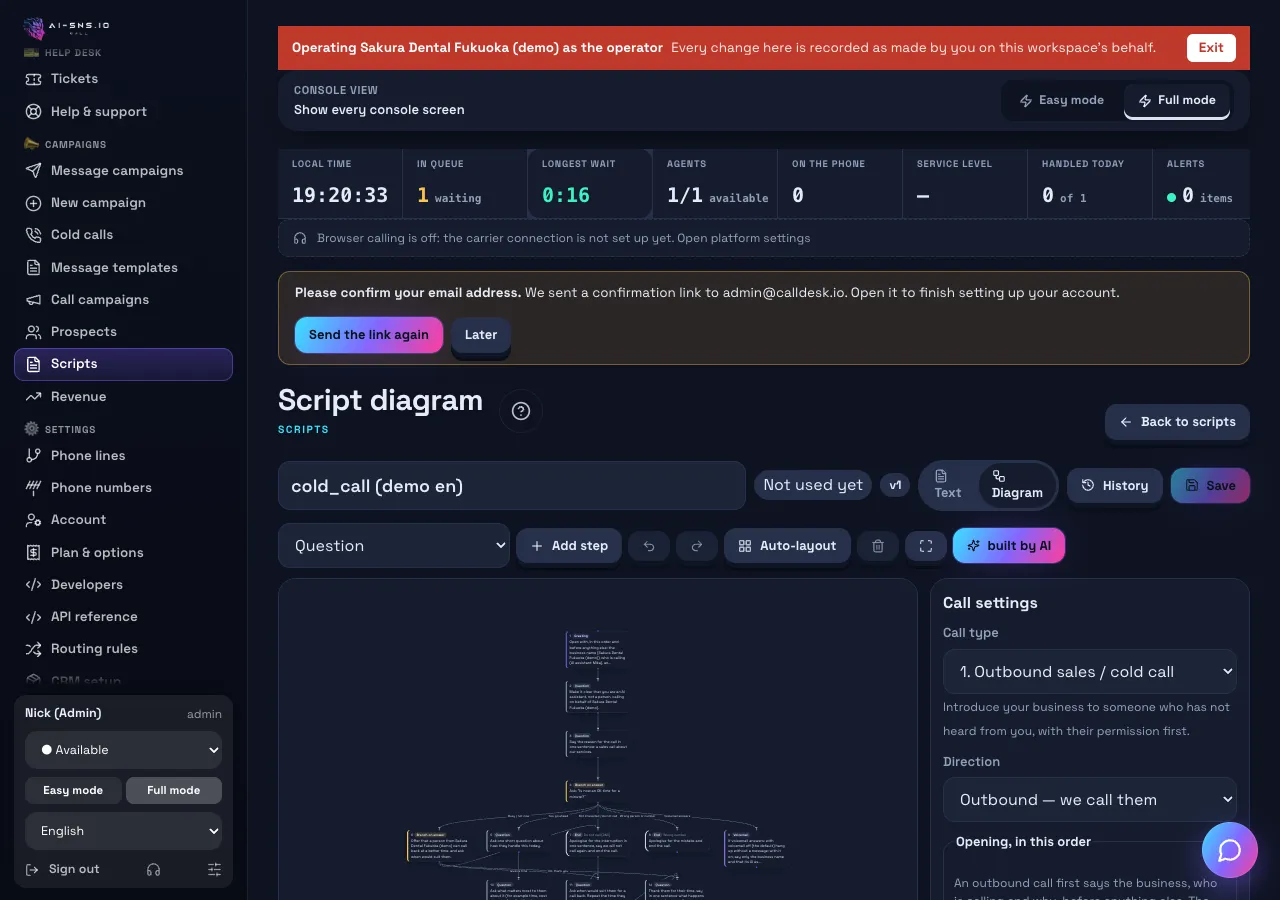Switch script editor to Diagram view
1280x900 pixels.
1017,485
